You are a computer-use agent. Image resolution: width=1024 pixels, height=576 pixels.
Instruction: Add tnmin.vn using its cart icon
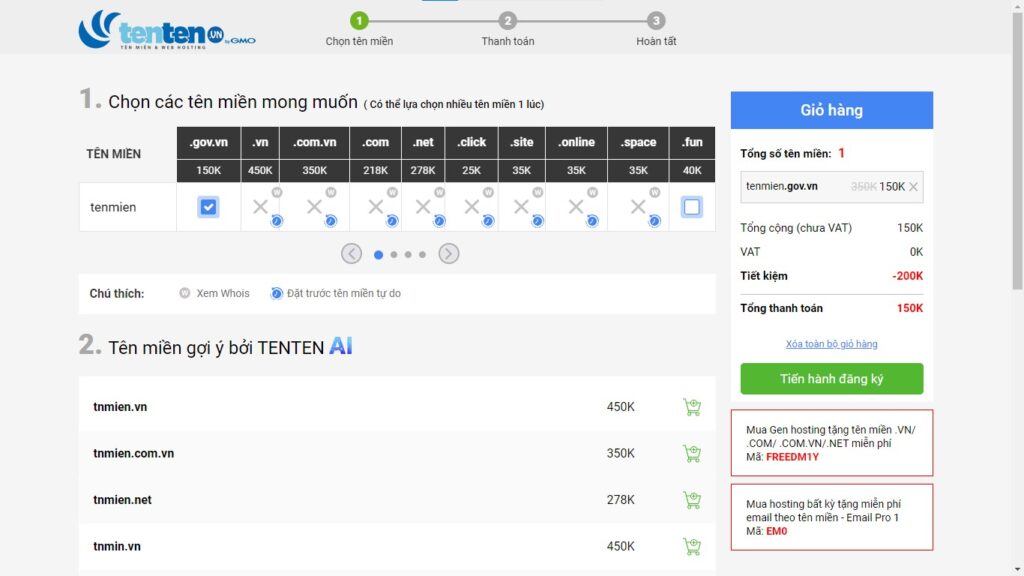tap(691, 546)
